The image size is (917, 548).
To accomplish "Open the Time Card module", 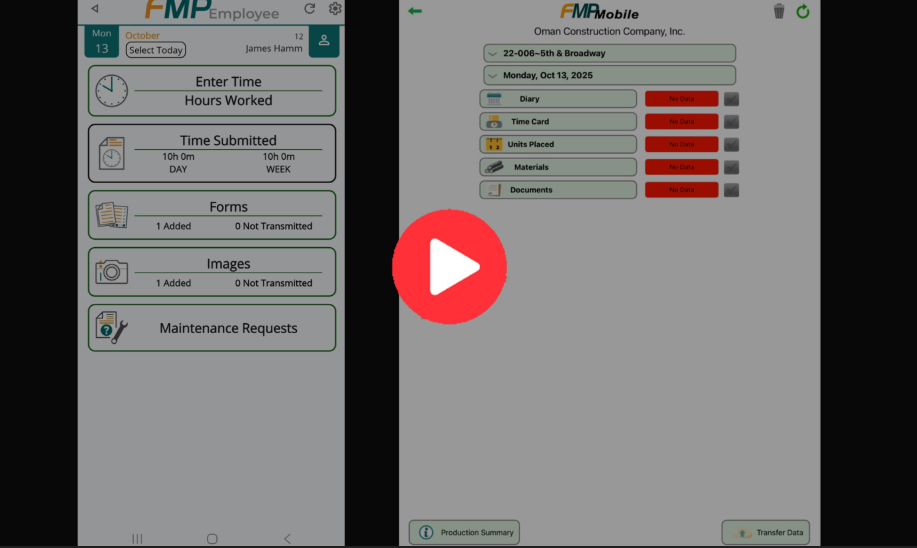I will tap(558, 122).
